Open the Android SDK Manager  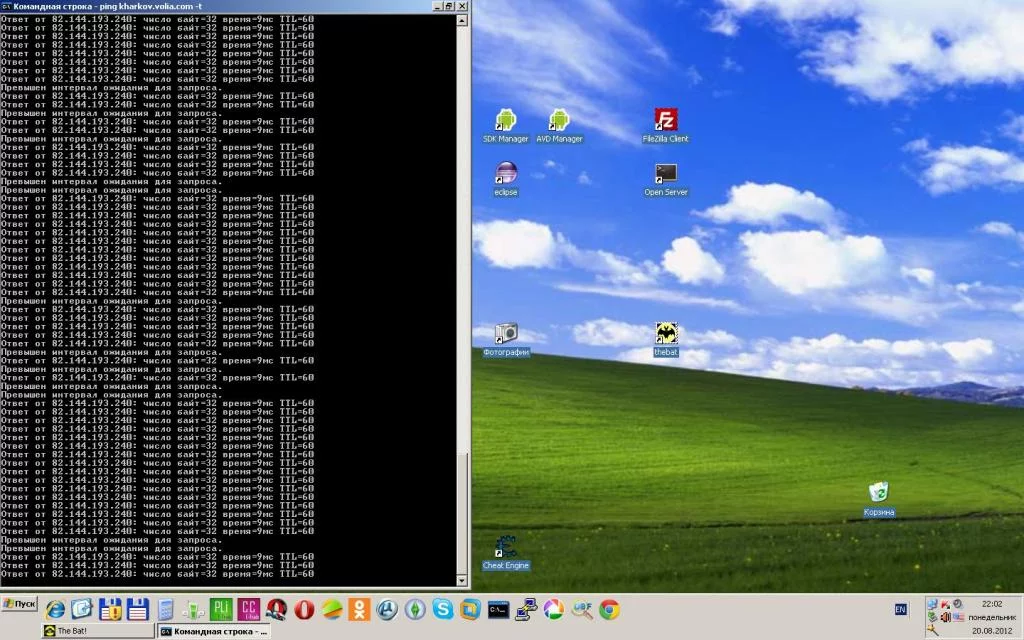(x=505, y=118)
